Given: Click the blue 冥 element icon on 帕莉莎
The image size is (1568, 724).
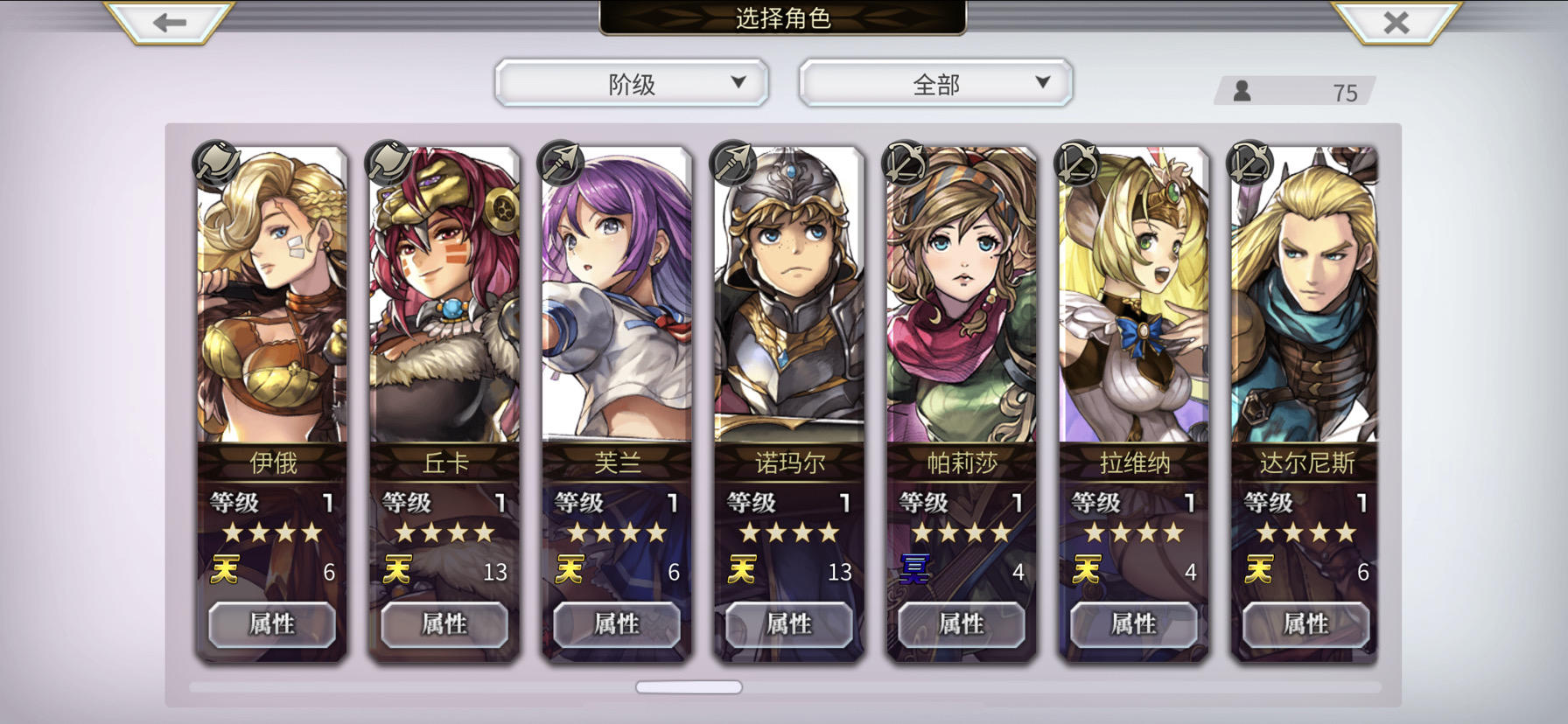Looking at the screenshot, I should pyautogui.click(x=915, y=570).
